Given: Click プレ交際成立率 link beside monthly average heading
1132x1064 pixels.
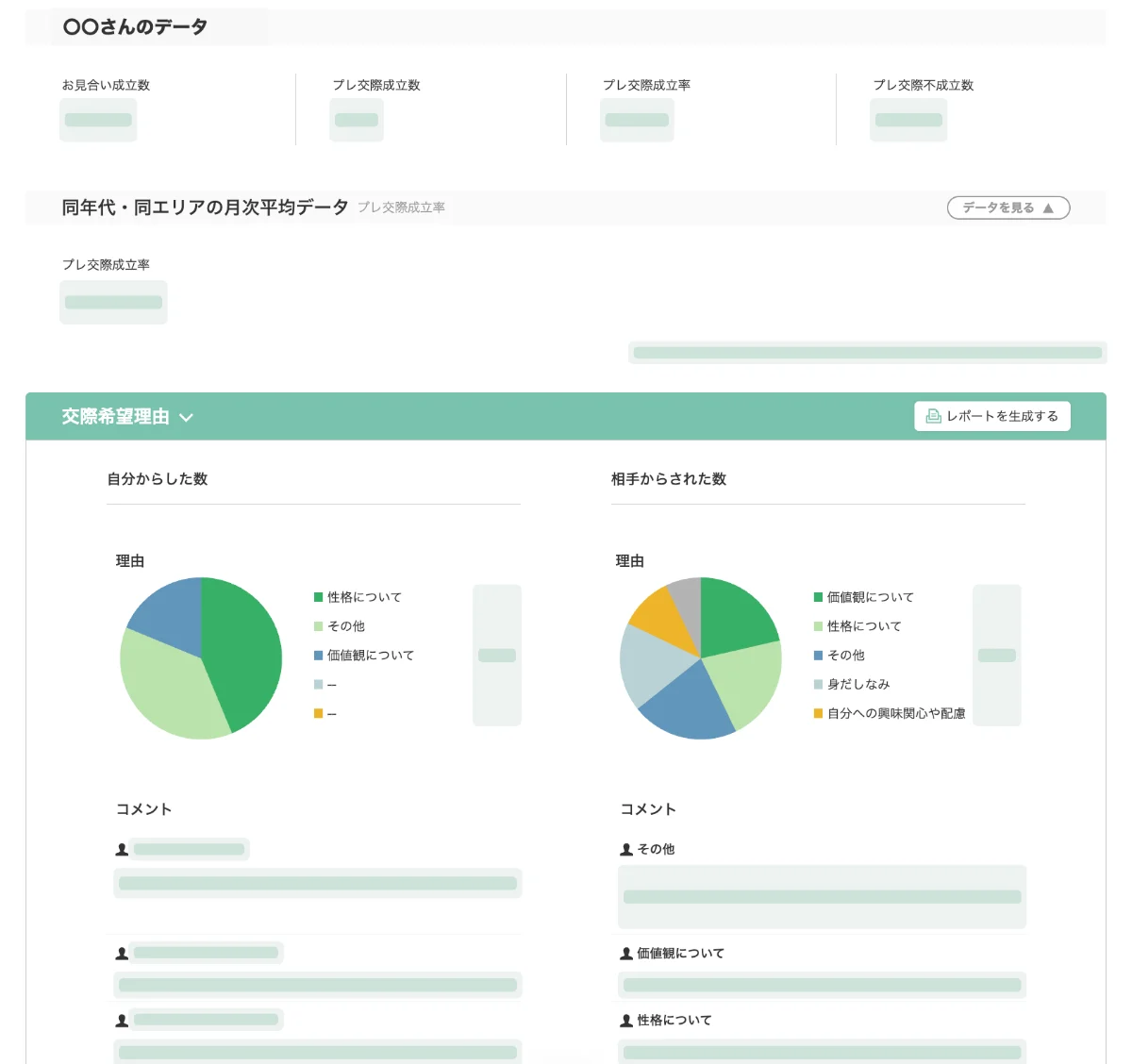Looking at the screenshot, I should pyautogui.click(x=401, y=208).
